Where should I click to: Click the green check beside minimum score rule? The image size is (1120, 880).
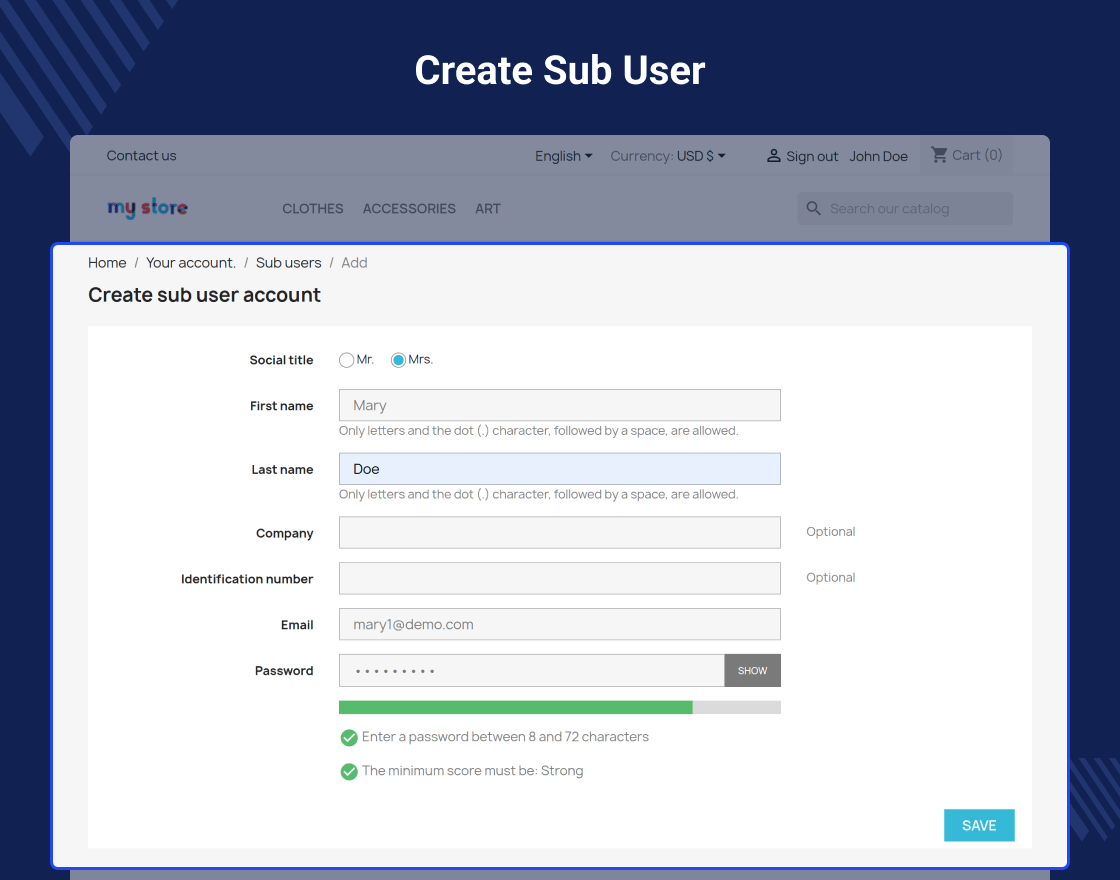[x=349, y=771]
